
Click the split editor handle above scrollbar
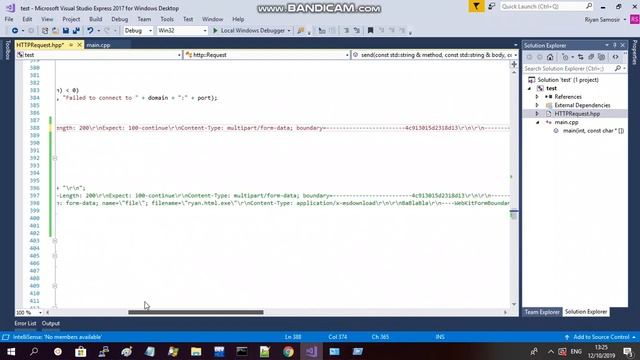[x=514, y=64]
